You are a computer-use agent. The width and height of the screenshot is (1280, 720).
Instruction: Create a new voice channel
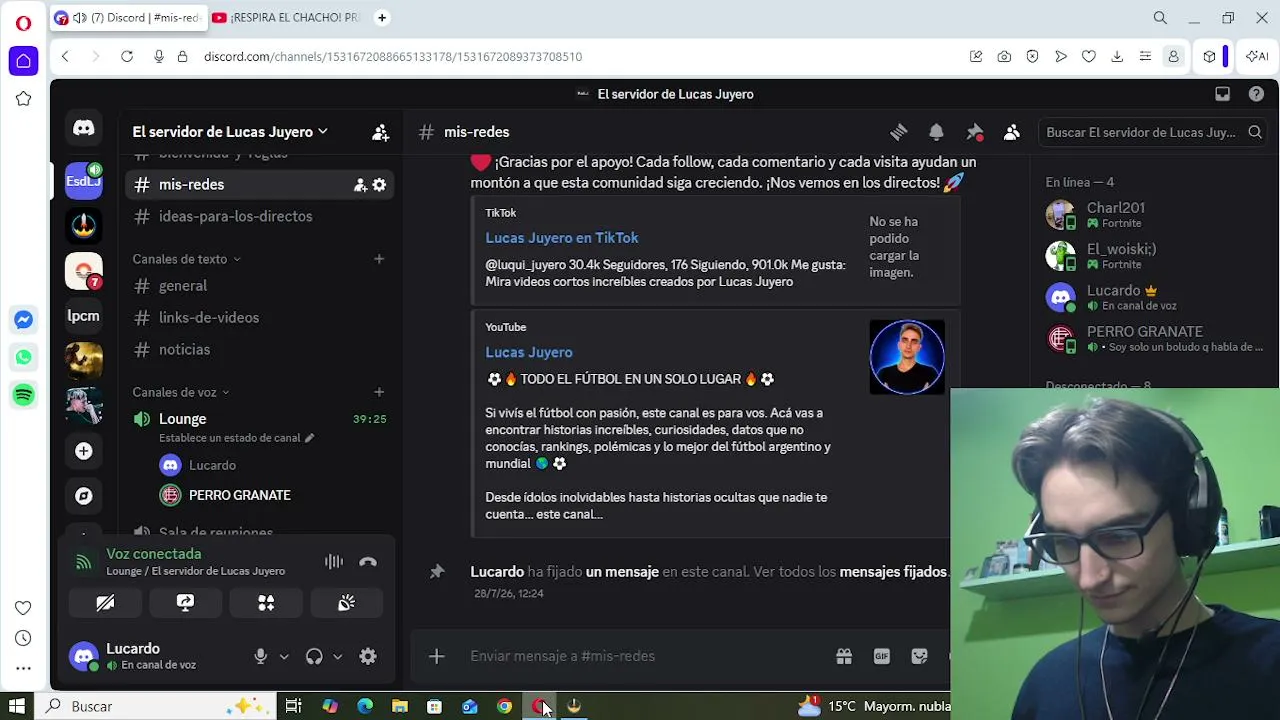point(379,392)
